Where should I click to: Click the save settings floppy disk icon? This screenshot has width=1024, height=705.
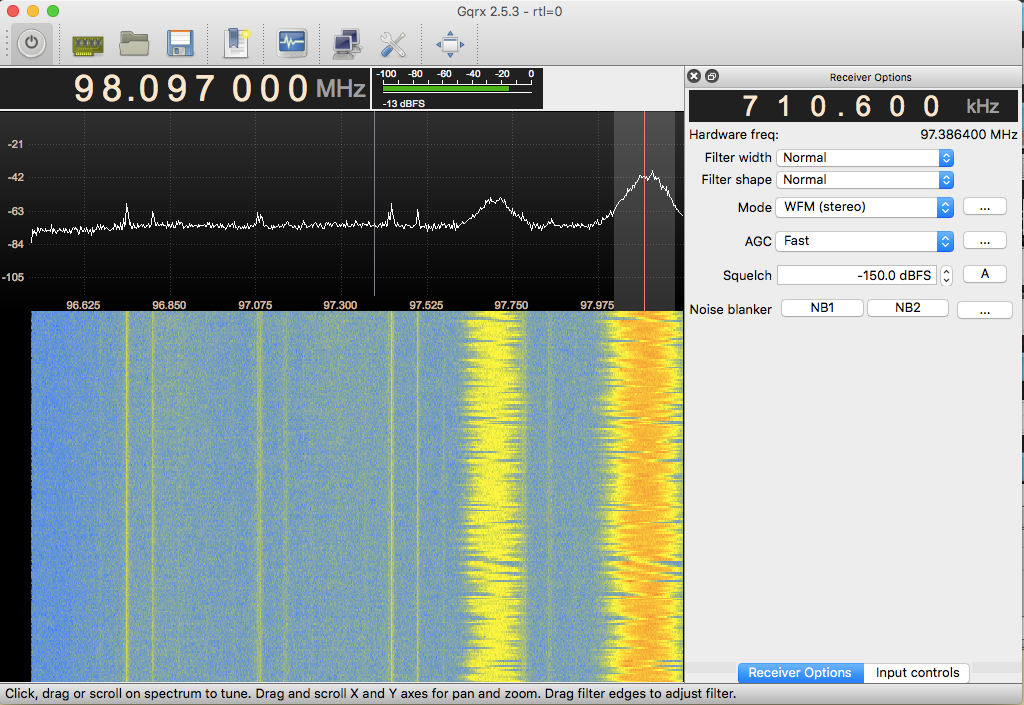[179, 43]
